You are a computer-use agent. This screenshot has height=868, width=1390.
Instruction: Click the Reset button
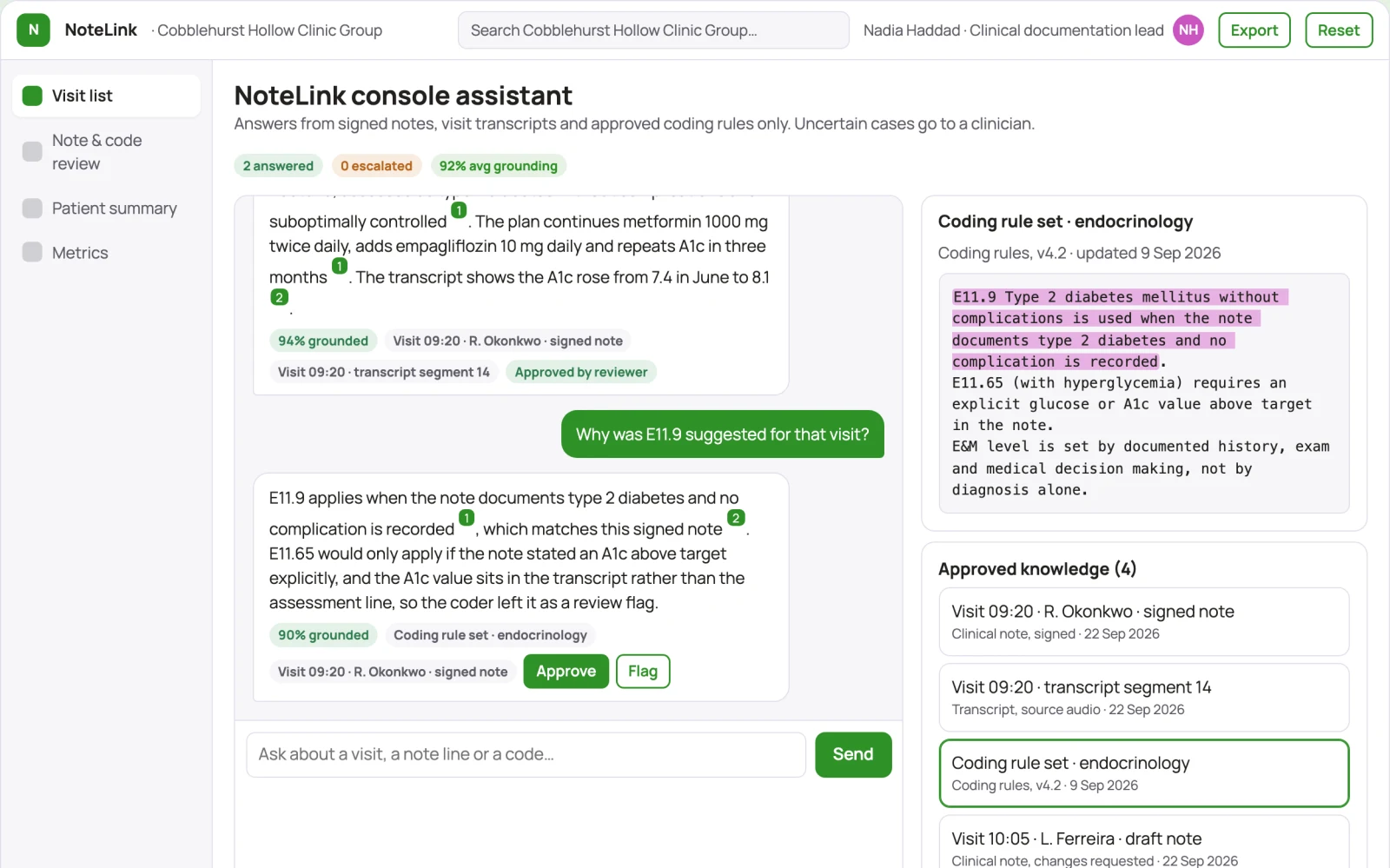click(1339, 30)
